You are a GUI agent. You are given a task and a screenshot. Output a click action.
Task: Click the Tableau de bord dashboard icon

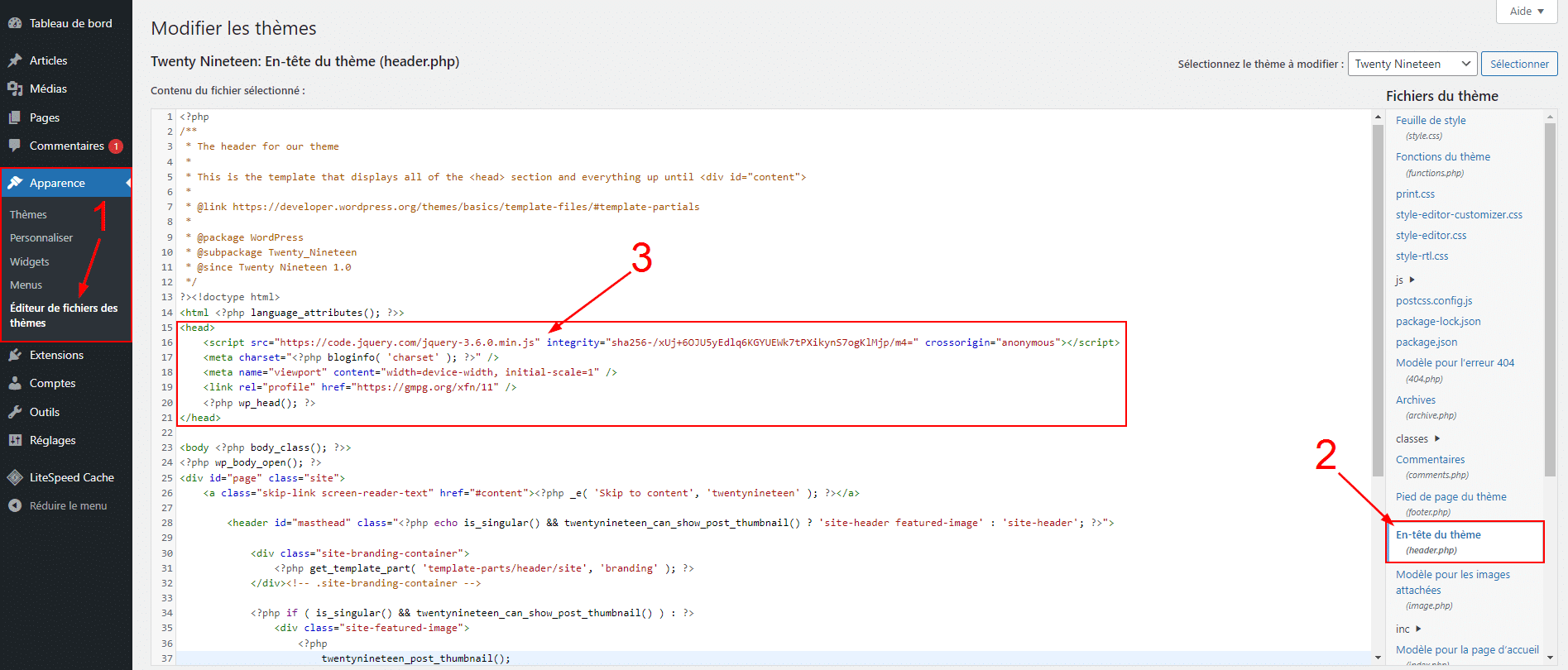point(15,23)
